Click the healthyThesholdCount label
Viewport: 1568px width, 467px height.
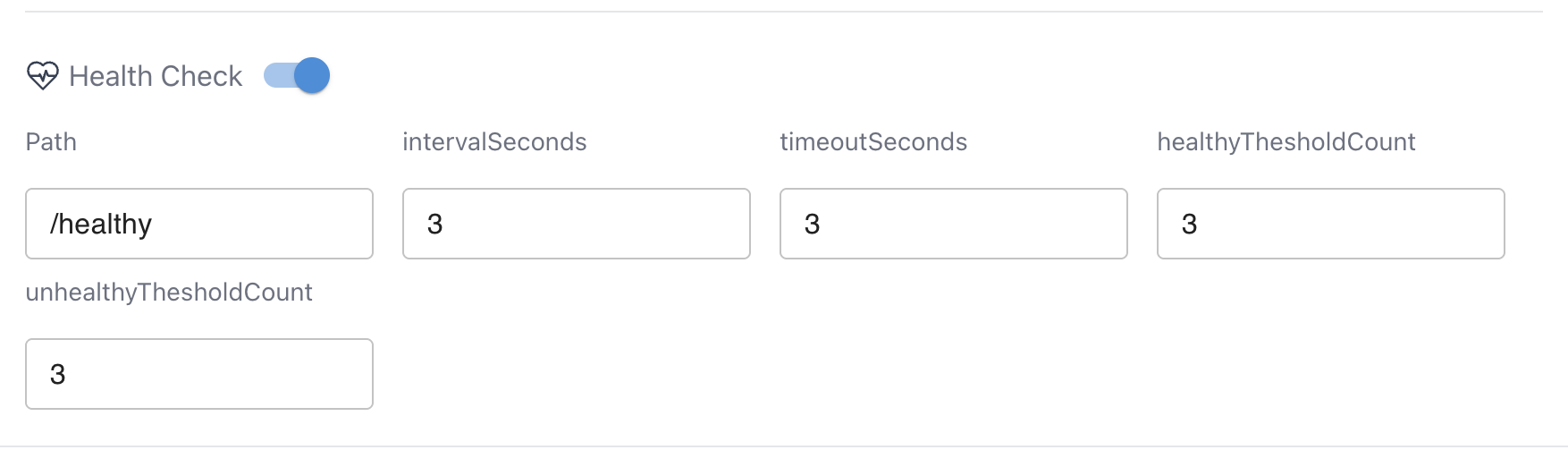pos(1286,142)
